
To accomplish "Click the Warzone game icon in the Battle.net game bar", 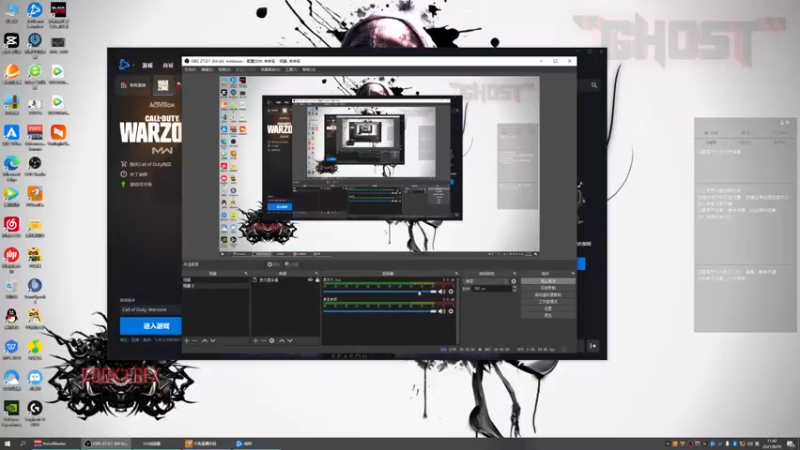I will [163, 85].
